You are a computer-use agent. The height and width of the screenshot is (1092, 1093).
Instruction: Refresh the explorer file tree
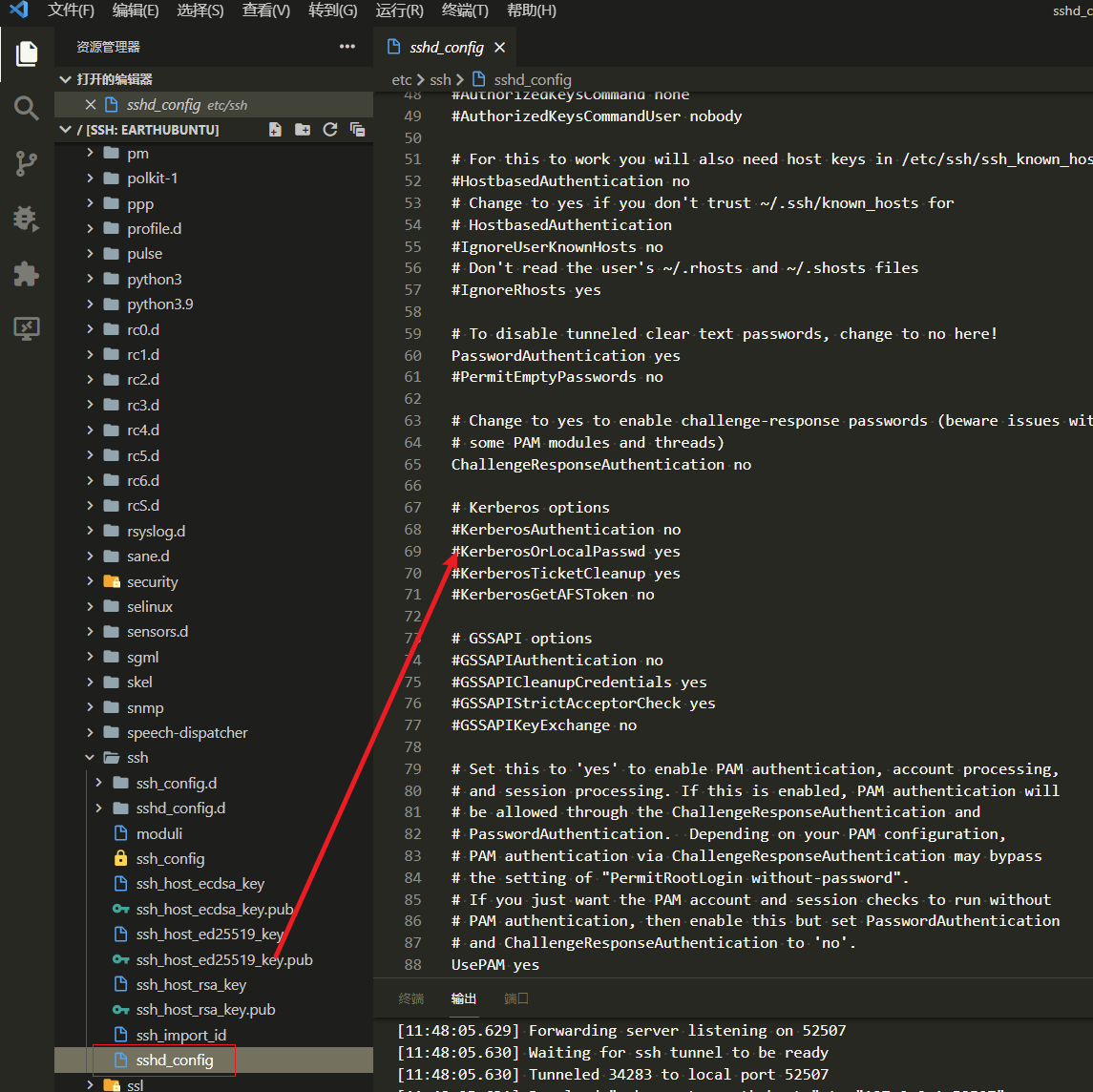[330, 130]
